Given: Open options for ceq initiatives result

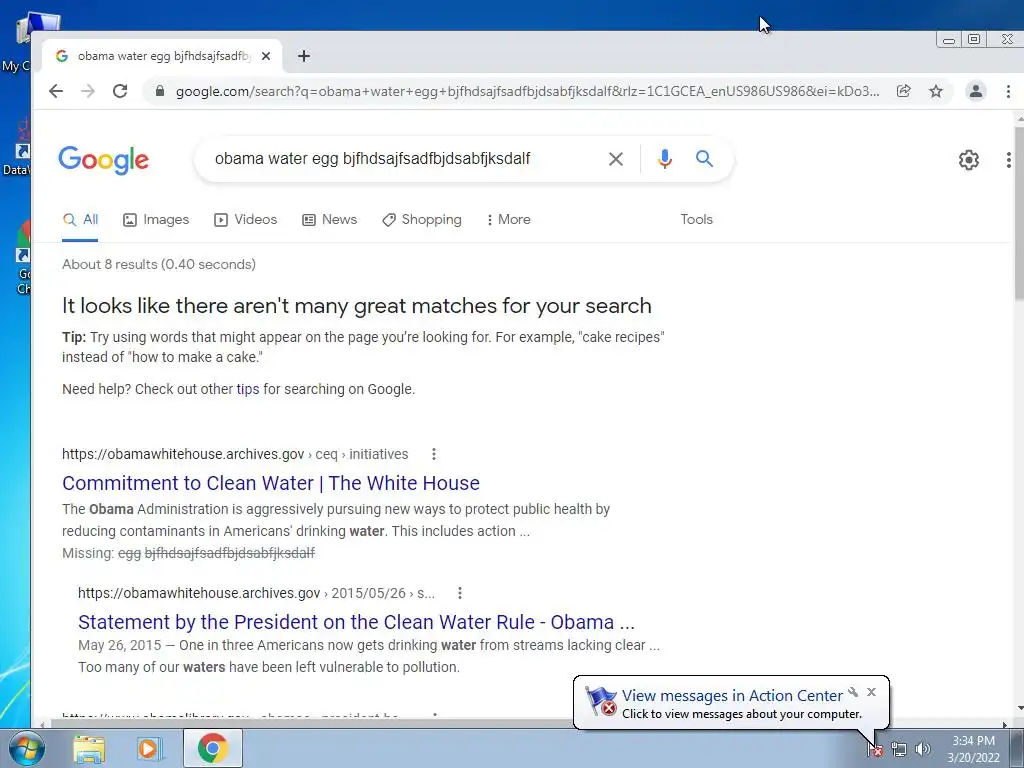Looking at the screenshot, I should pos(434,454).
